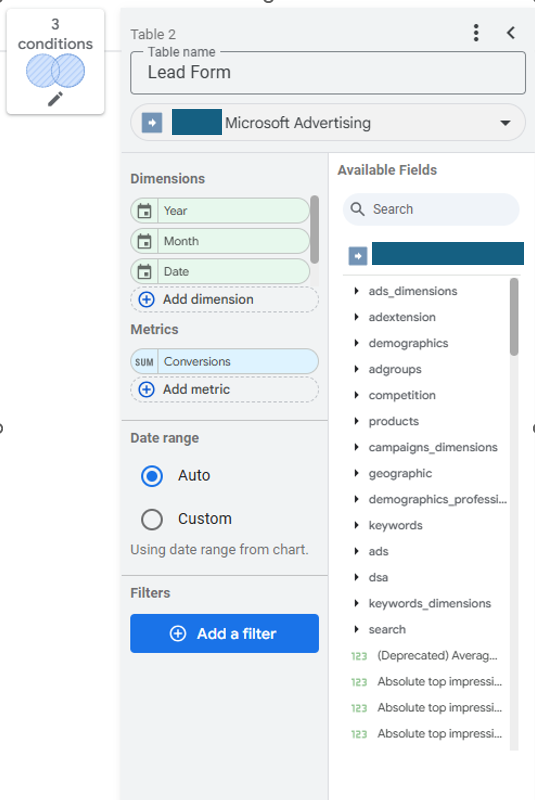This screenshot has width=535, height=800.
Task: Collapse the panel with the left chevron
Action: click(511, 33)
